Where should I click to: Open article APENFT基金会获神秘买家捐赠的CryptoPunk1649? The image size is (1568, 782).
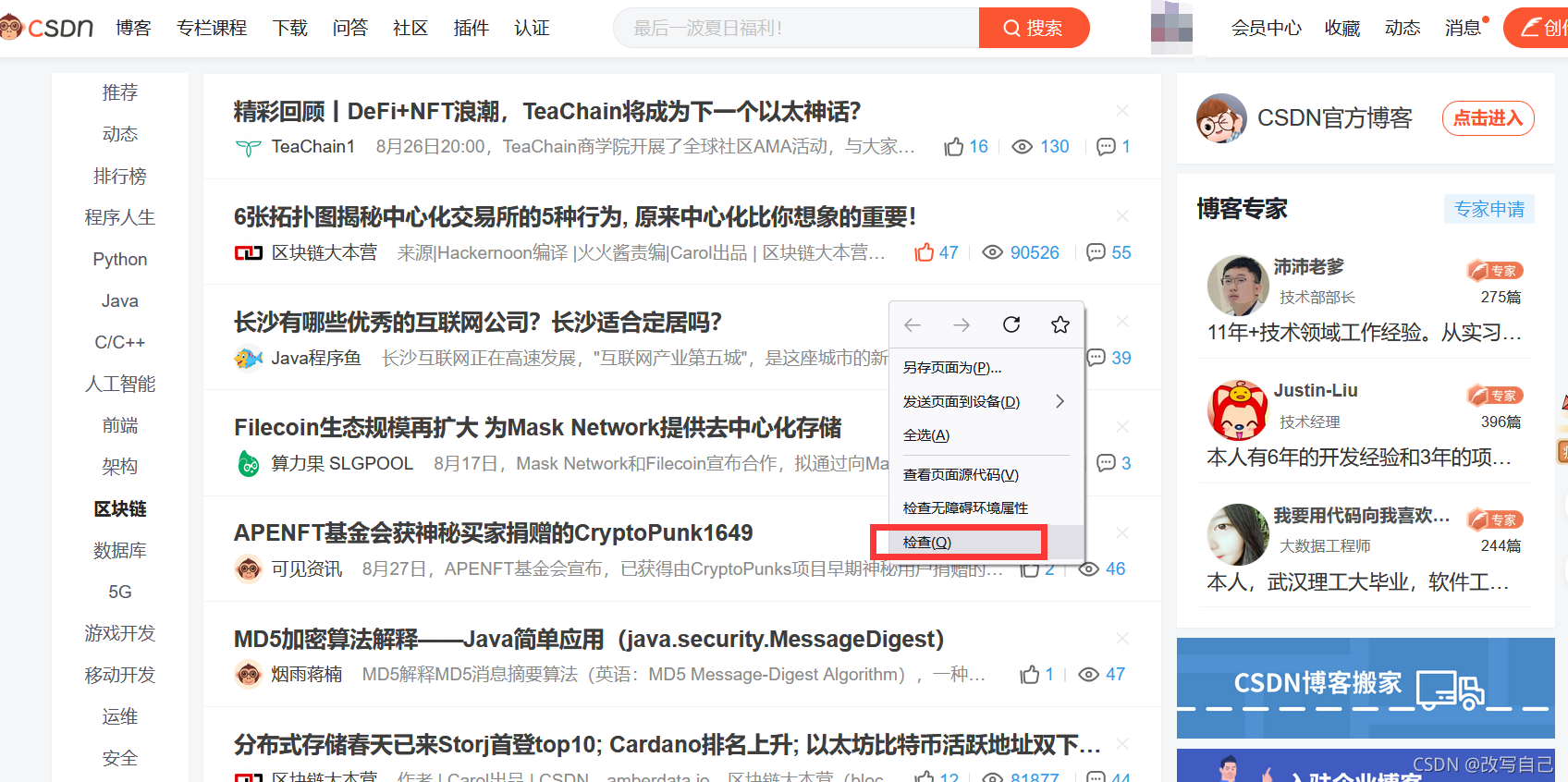(494, 533)
